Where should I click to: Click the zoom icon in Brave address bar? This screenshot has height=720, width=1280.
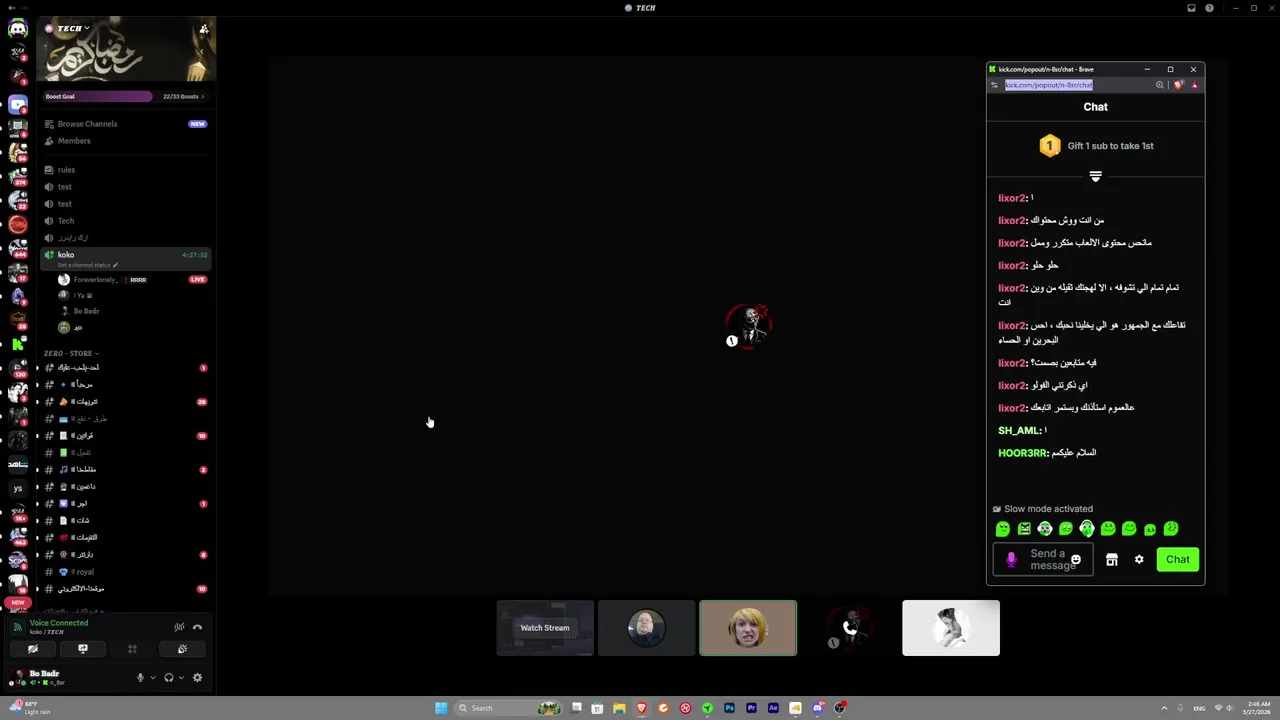pos(1160,85)
